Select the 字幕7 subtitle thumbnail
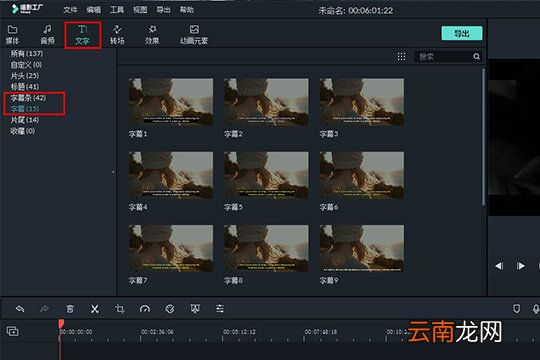The width and height of the screenshot is (540, 360). pyautogui.click(x=171, y=248)
